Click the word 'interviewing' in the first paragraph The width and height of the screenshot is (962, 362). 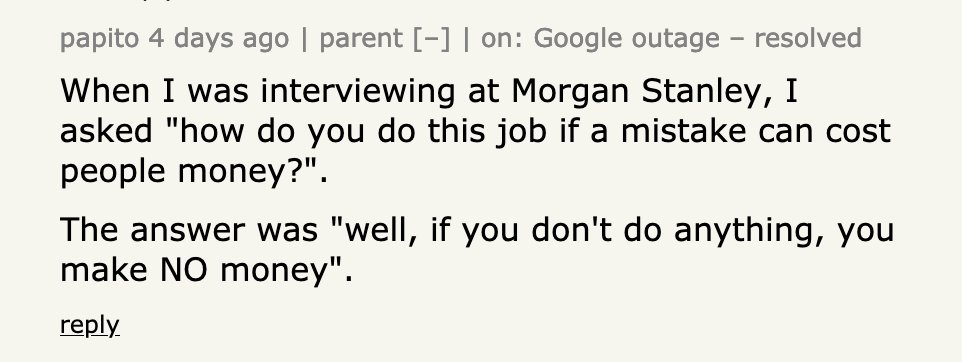358,91
